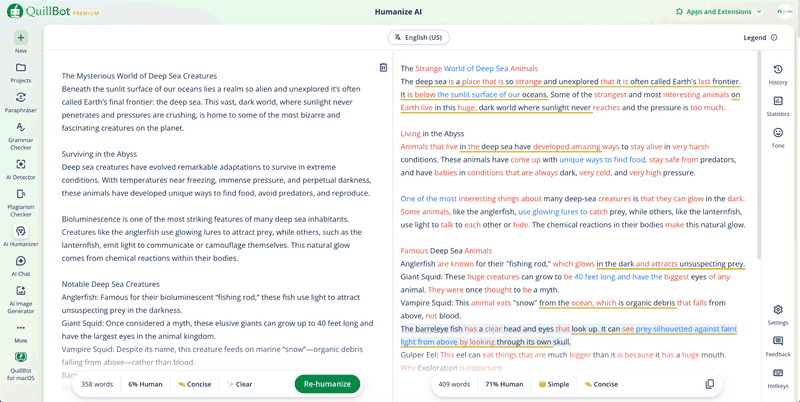Click the Re-humanize button
This screenshot has height=402, width=800.
click(x=327, y=384)
